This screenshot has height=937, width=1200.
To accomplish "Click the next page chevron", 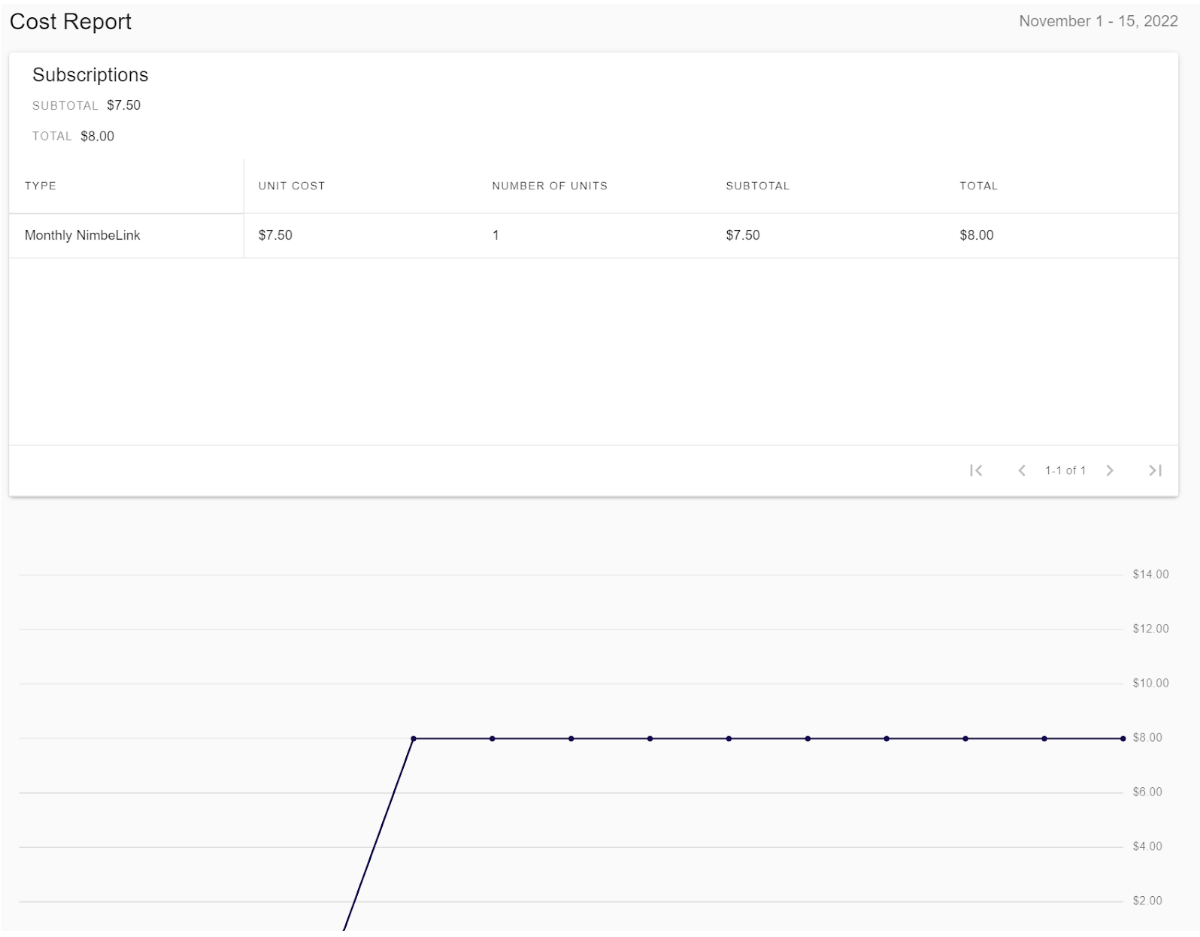I will (x=1111, y=471).
